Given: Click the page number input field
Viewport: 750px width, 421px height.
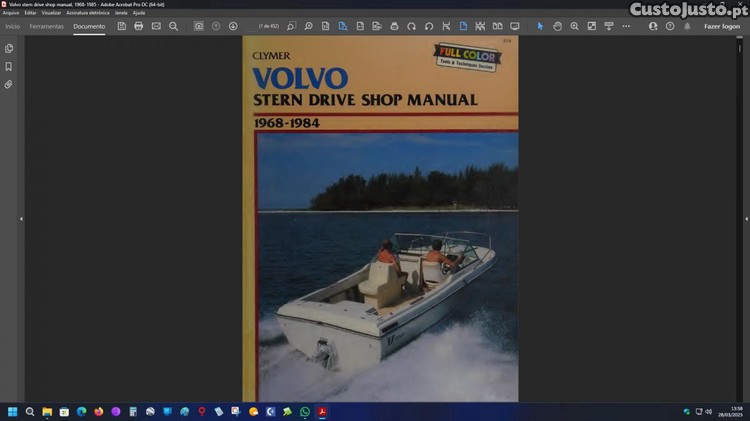Looking at the screenshot, I should tap(269, 26).
